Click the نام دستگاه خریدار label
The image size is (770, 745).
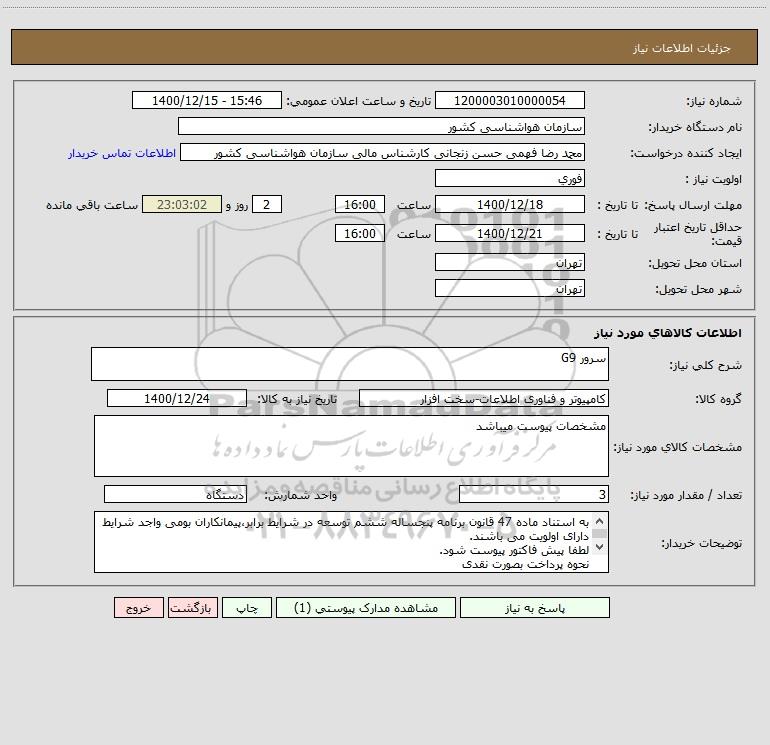pyautogui.click(x=695, y=127)
